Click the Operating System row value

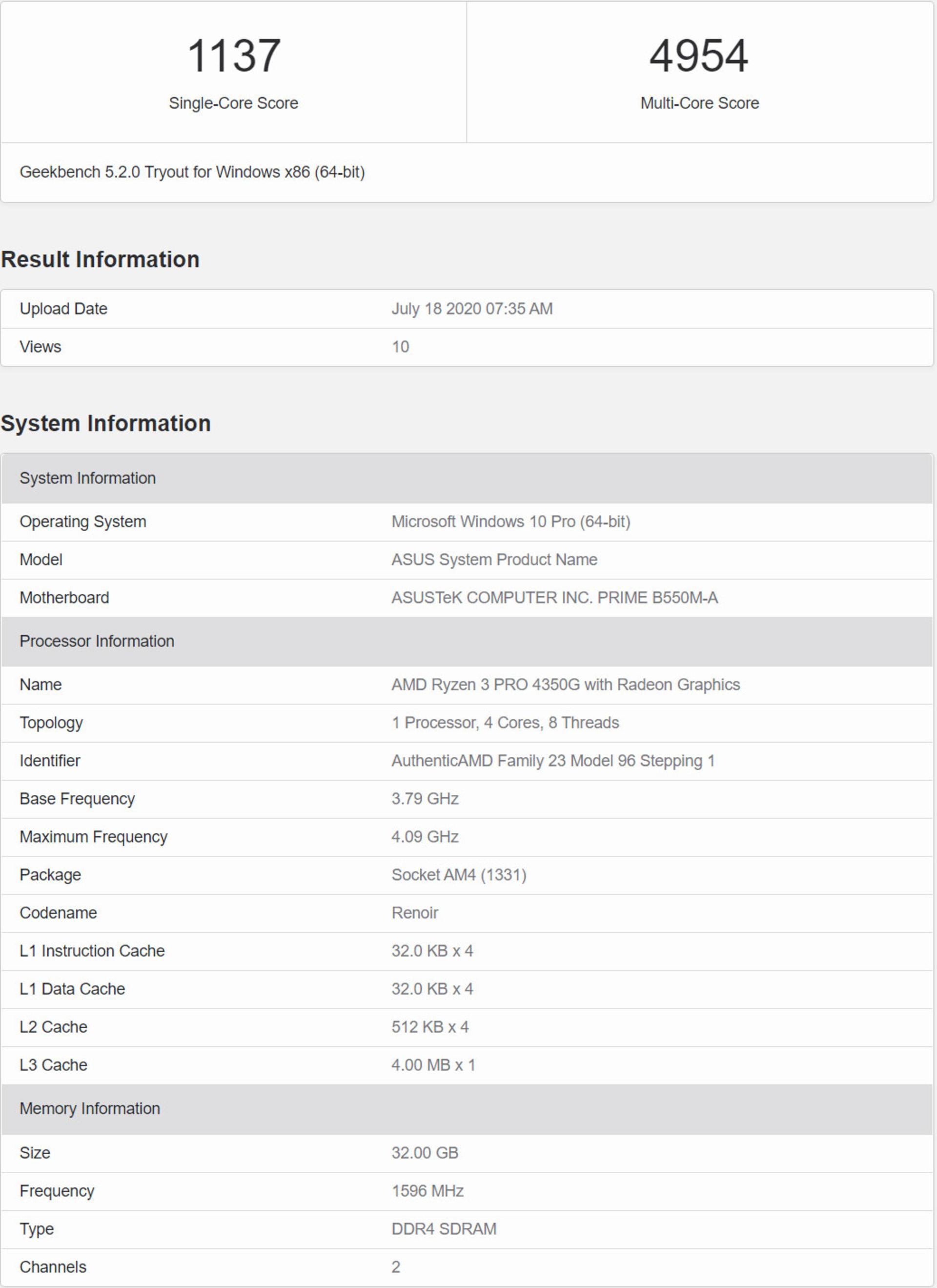coord(511,522)
